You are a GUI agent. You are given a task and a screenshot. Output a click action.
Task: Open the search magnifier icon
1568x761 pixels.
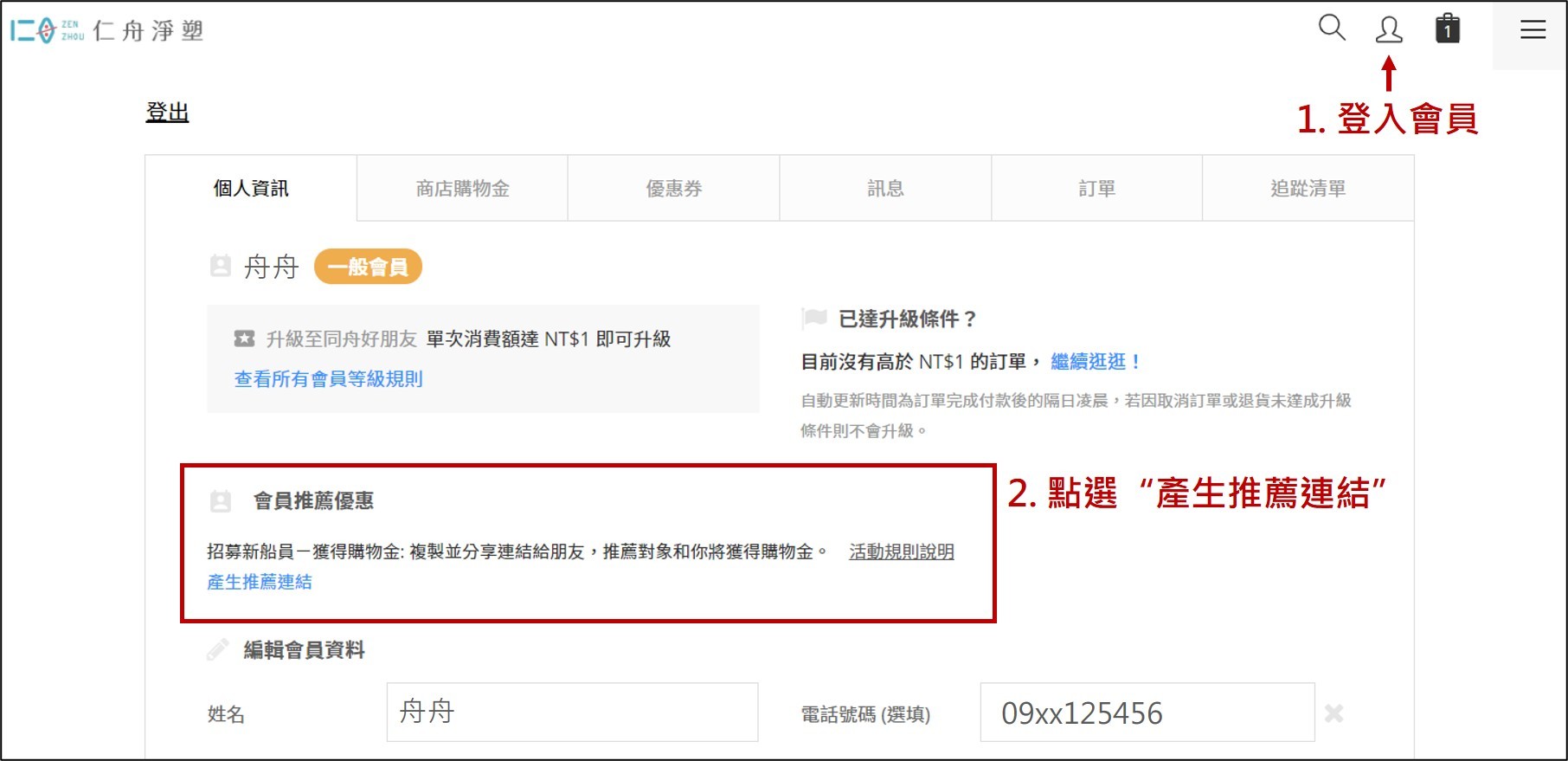point(1332,29)
